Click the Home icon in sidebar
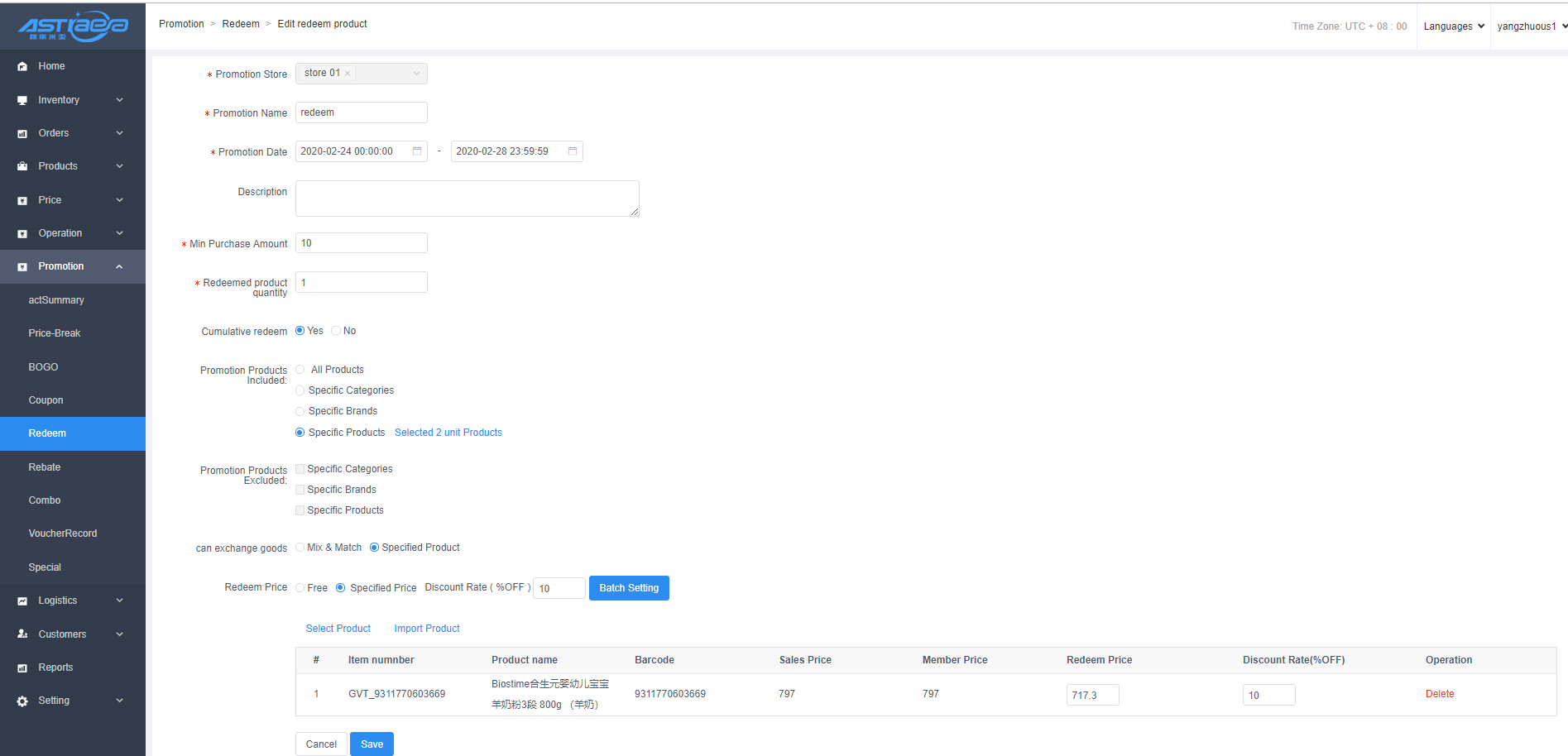Viewport: 1568px width, 756px height. 22,66
